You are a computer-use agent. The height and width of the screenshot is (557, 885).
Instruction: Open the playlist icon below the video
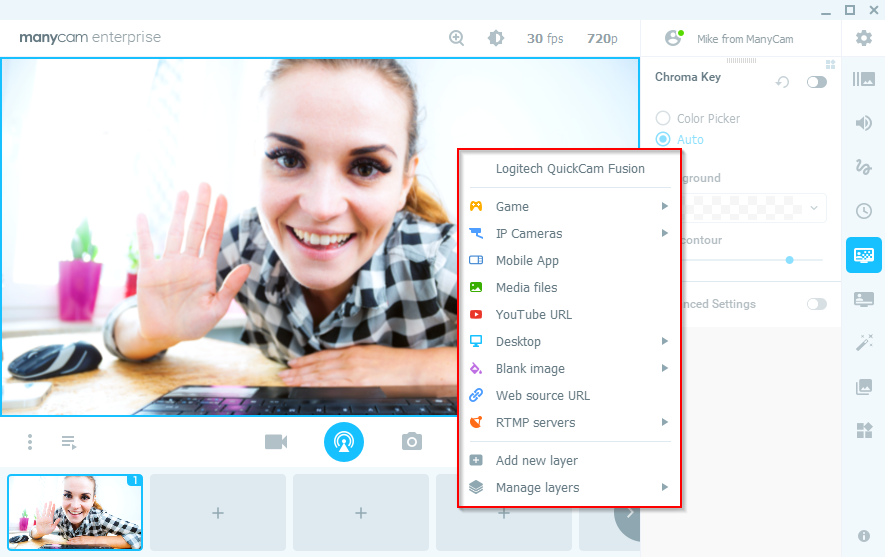coord(69,442)
